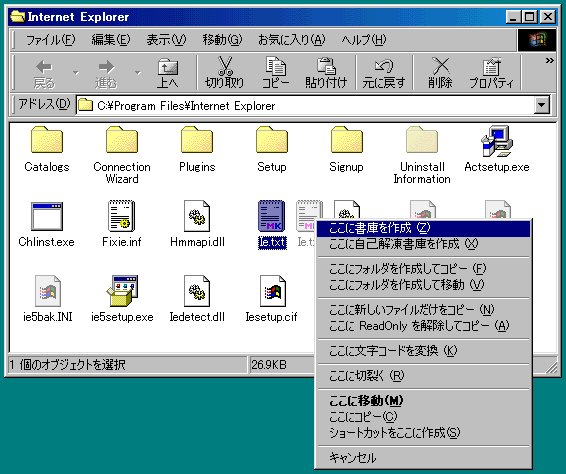Open the Back button history dropdown arrow
Screen dimensions: 566x474
click(x=76, y=73)
